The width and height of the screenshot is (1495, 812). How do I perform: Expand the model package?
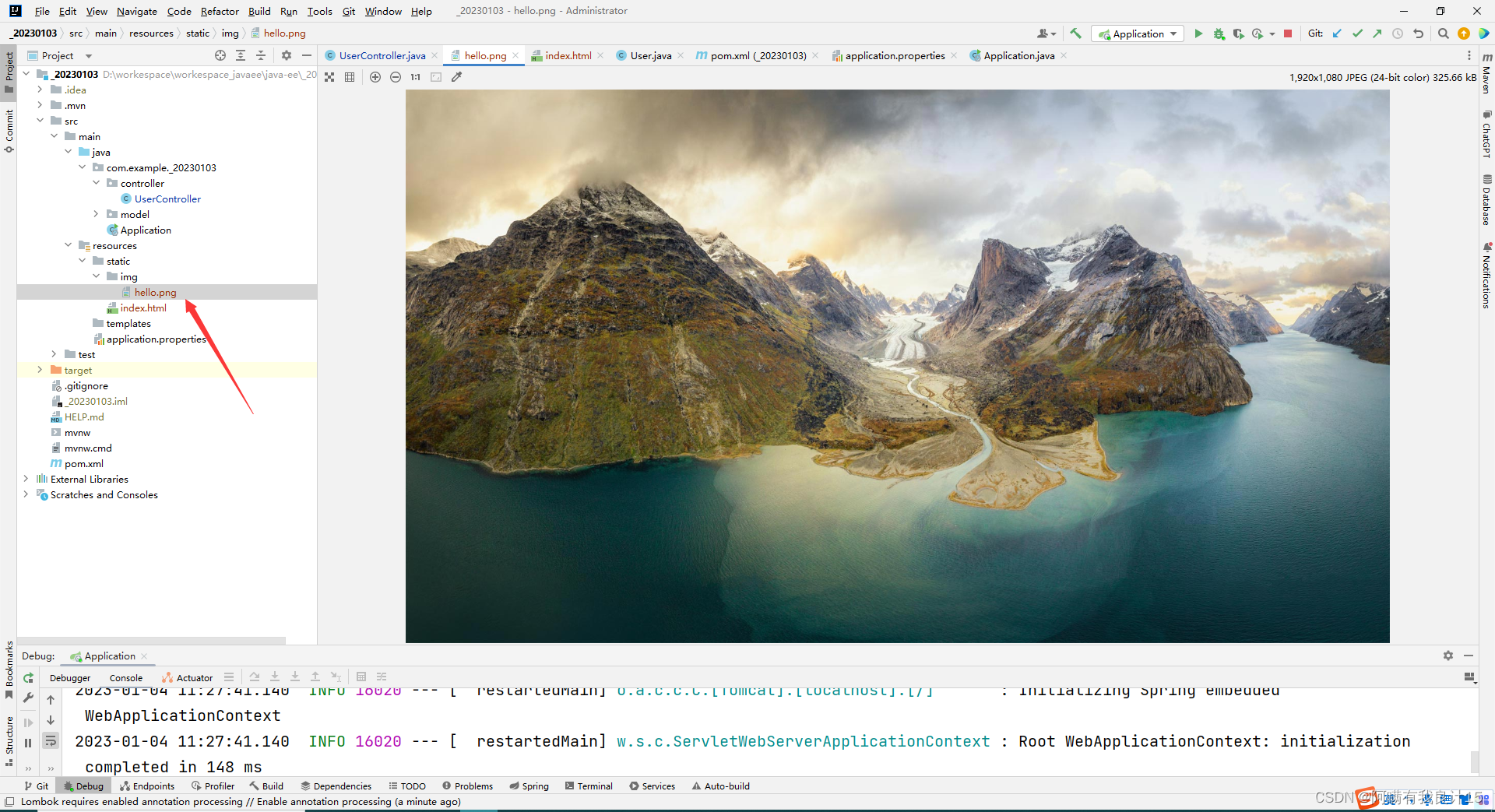click(x=96, y=214)
